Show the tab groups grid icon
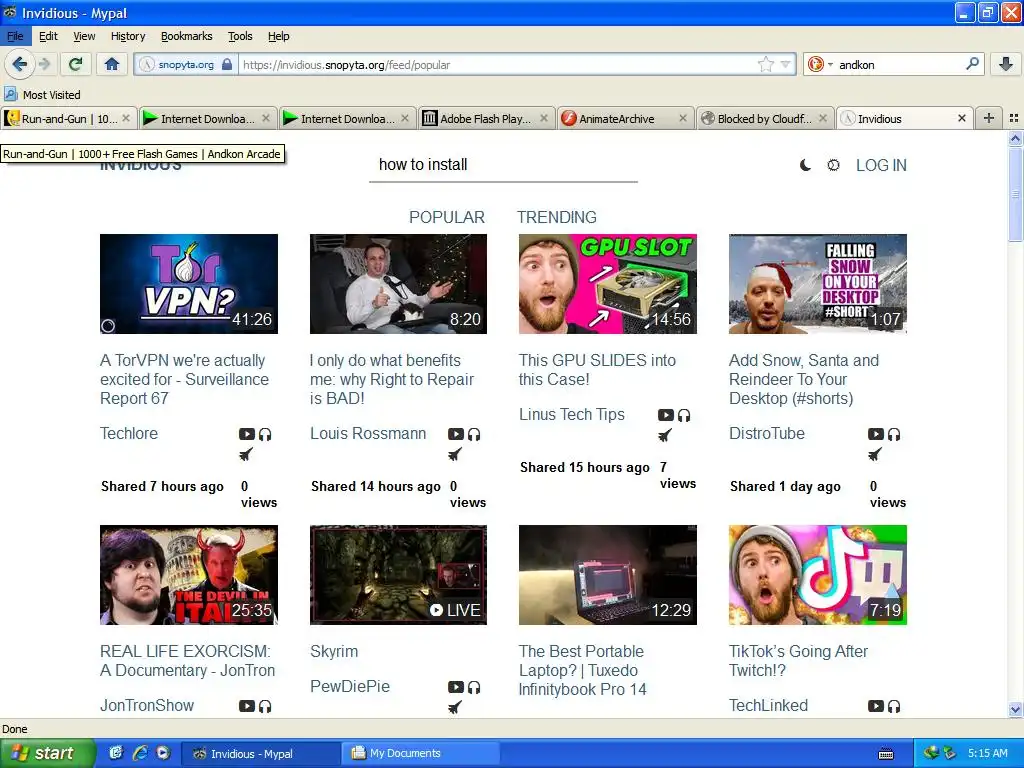Screen dimensions: 1024x768 1014,118
